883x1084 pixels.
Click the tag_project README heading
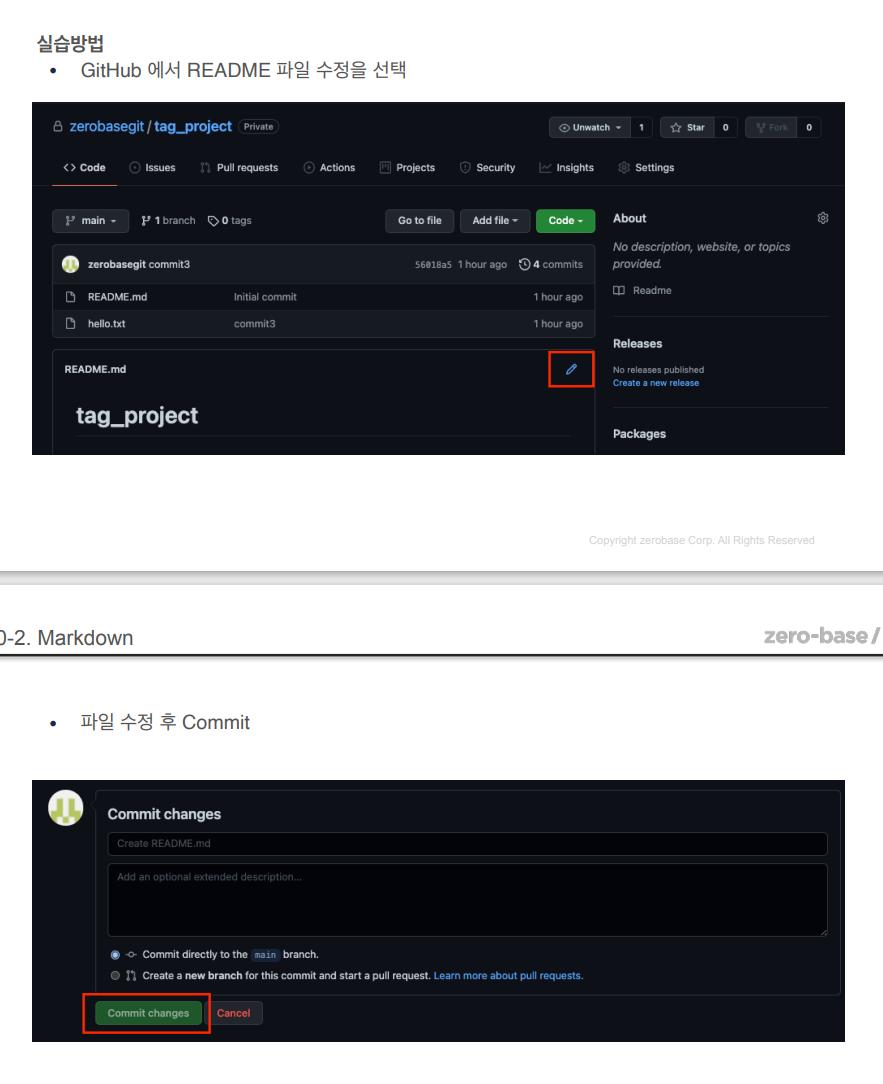[x=137, y=415]
